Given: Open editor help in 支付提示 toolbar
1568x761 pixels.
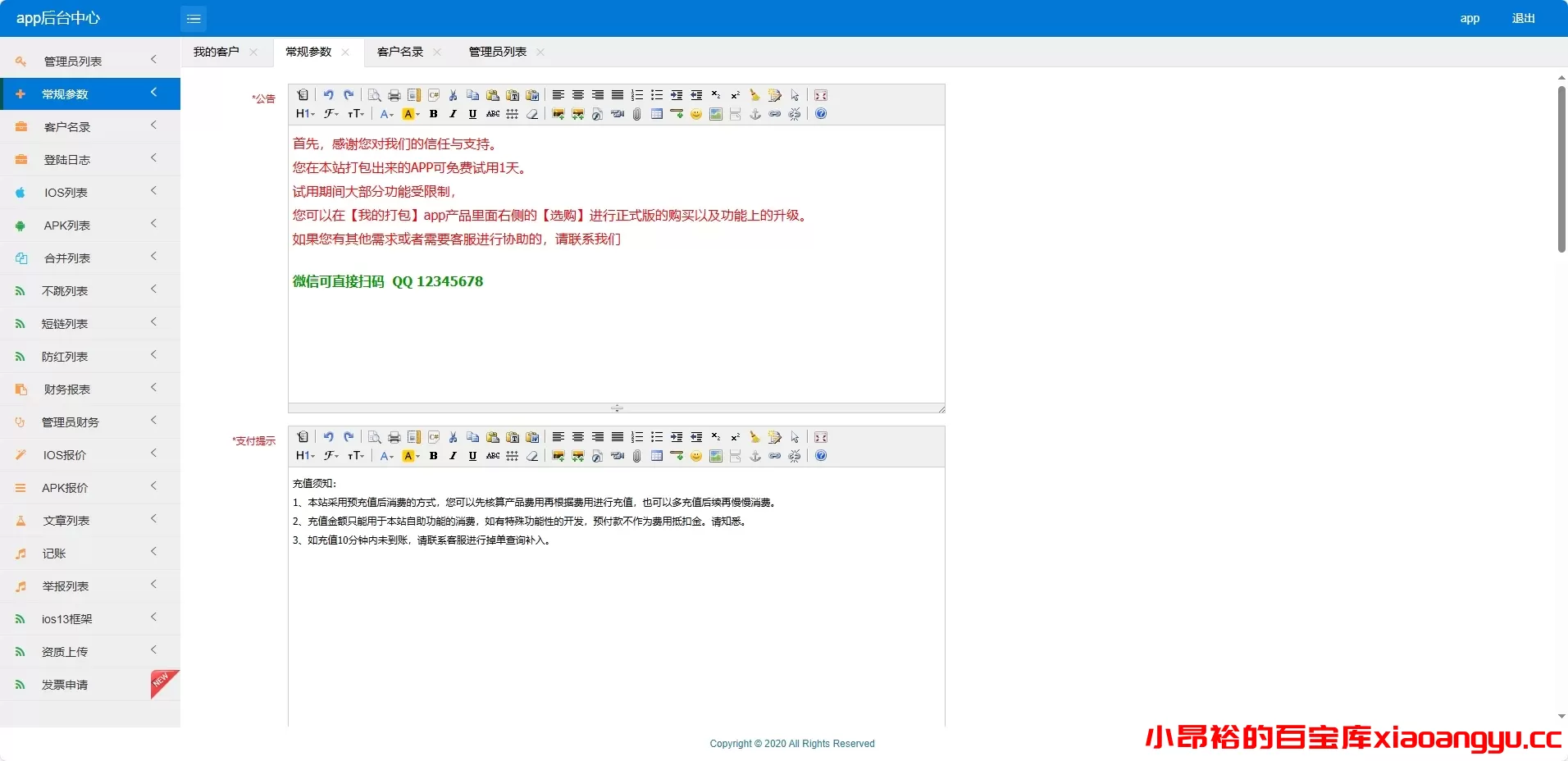Looking at the screenshot, I should pos(821,456).
